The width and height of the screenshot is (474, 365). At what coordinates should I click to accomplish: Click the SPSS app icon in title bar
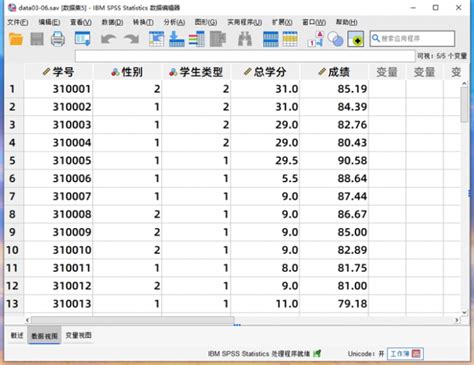click(x=12, y=8)
